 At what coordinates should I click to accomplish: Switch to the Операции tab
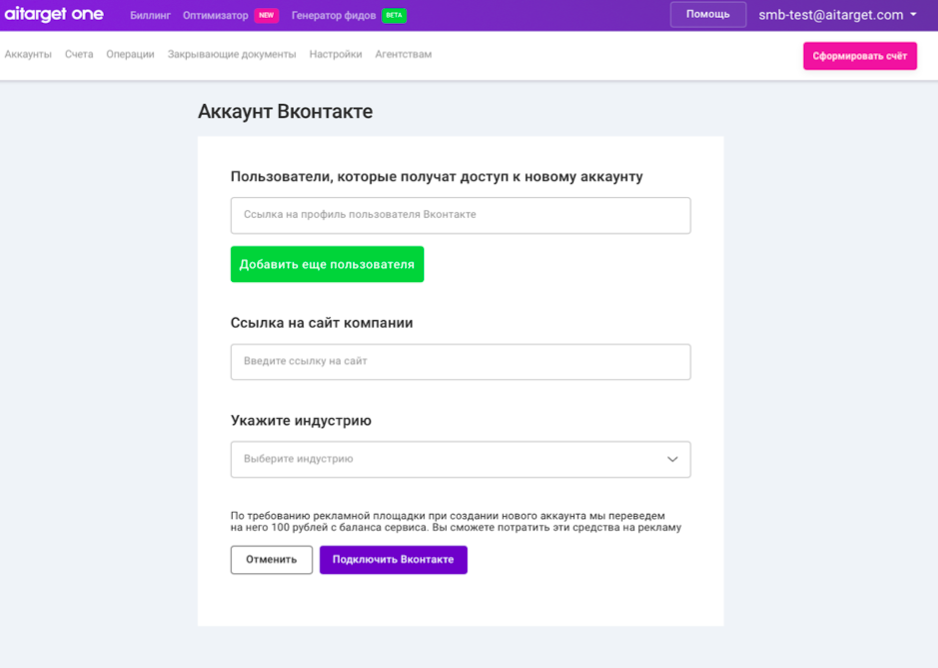pos(130,54)
